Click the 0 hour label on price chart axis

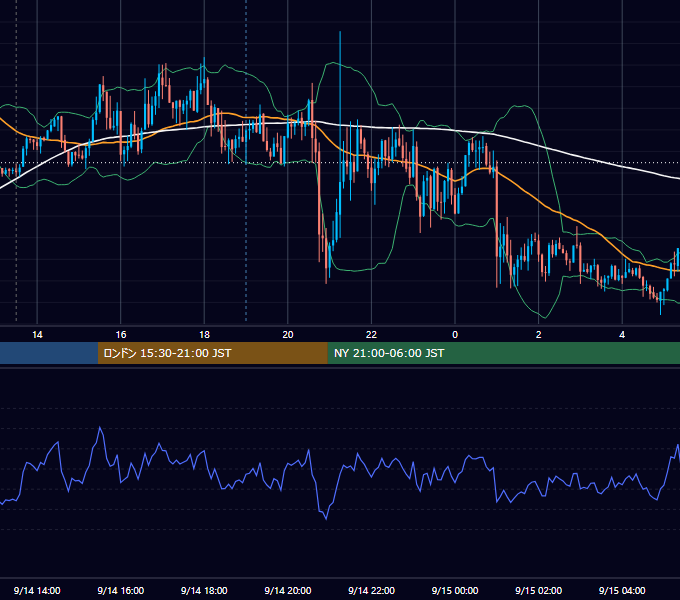[455, 335]
